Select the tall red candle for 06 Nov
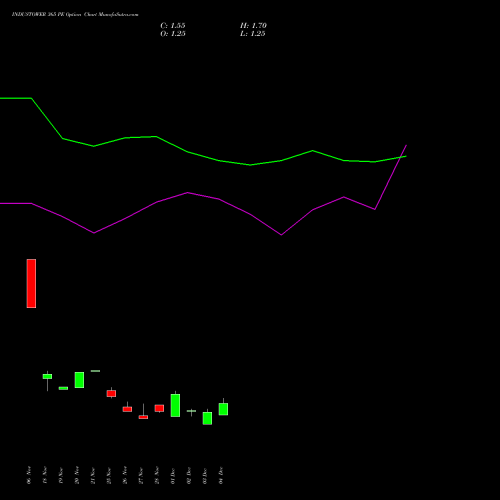Viewport: 500px width, 500px height. click(31, 283)
